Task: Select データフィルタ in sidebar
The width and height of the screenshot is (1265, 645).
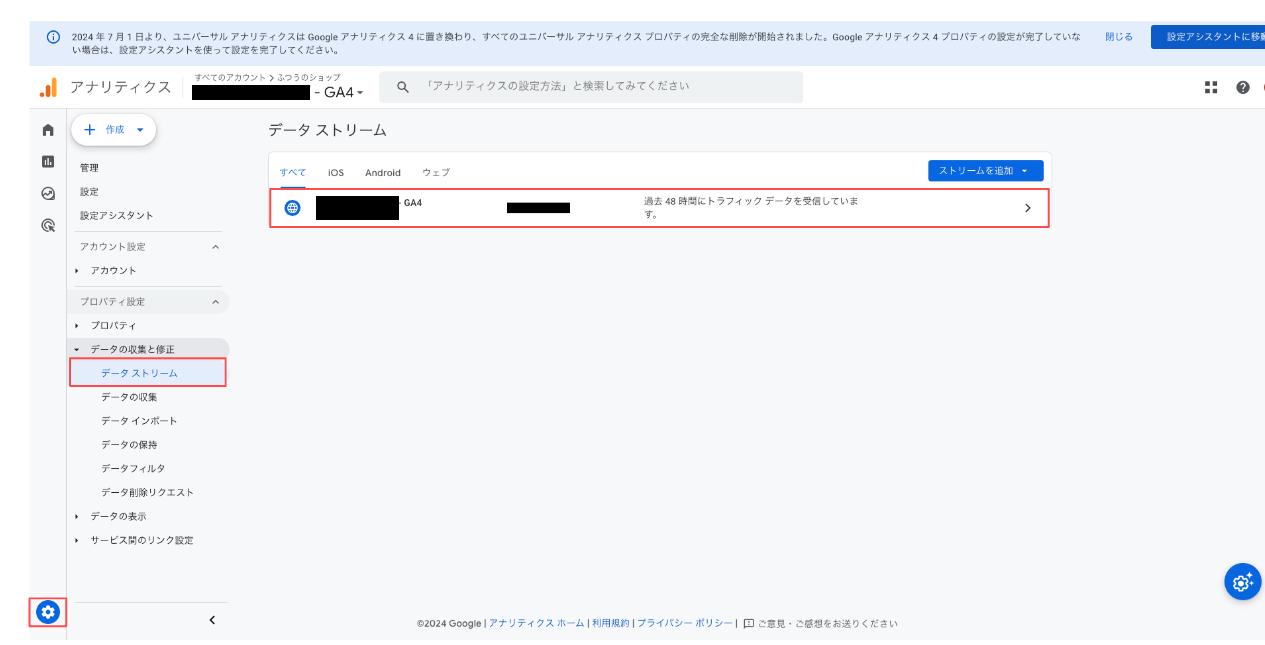Action: [133, 468]
